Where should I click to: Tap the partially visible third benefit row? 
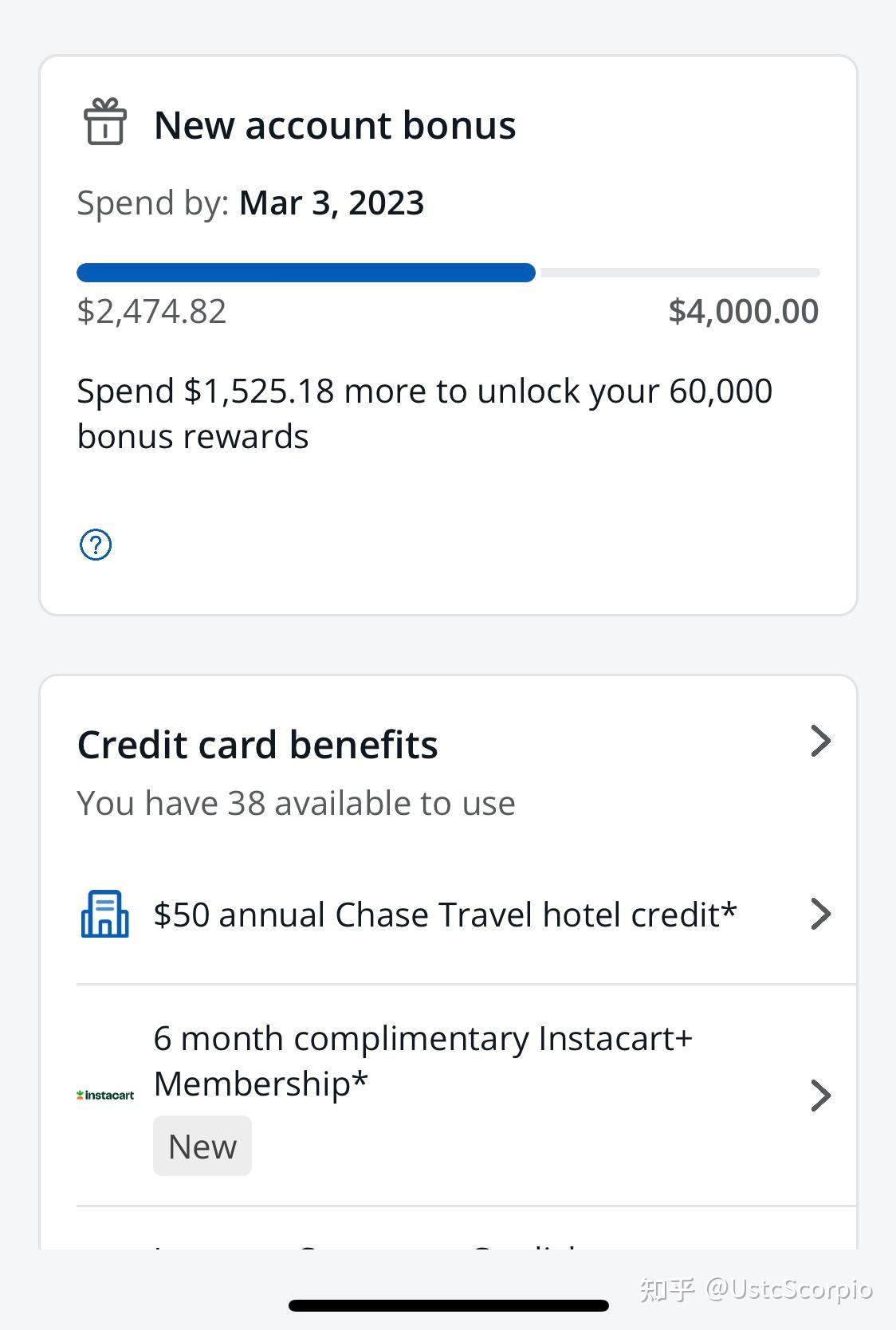coord(446,1240)
